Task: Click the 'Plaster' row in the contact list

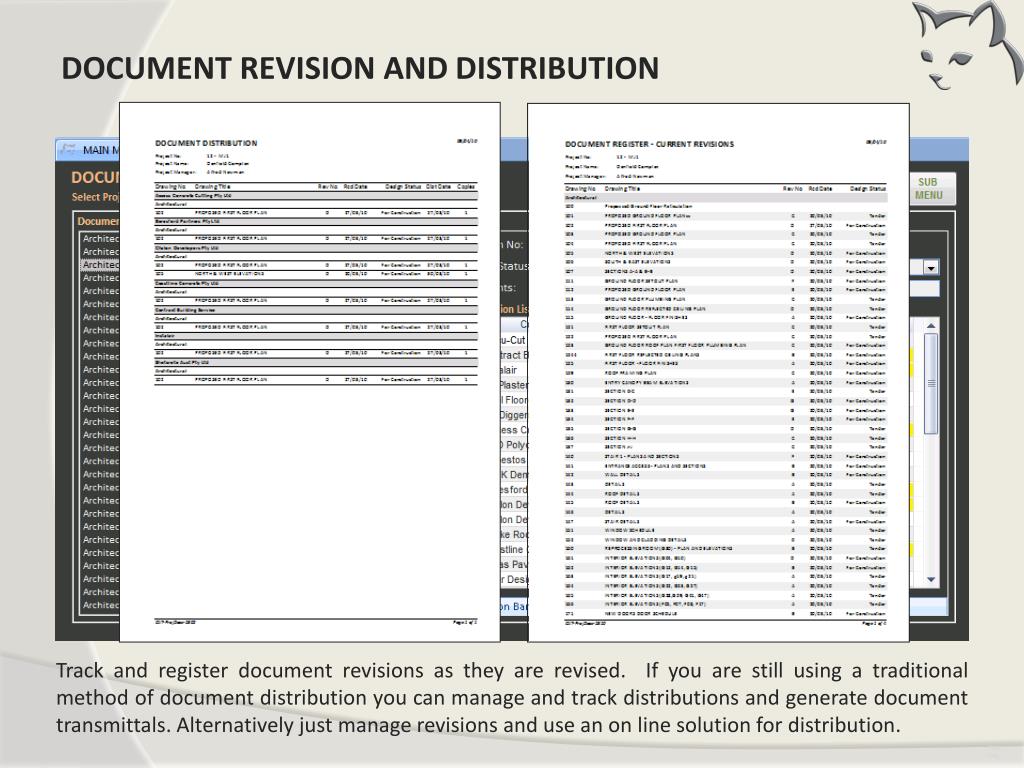Action: tap(514, 385)
